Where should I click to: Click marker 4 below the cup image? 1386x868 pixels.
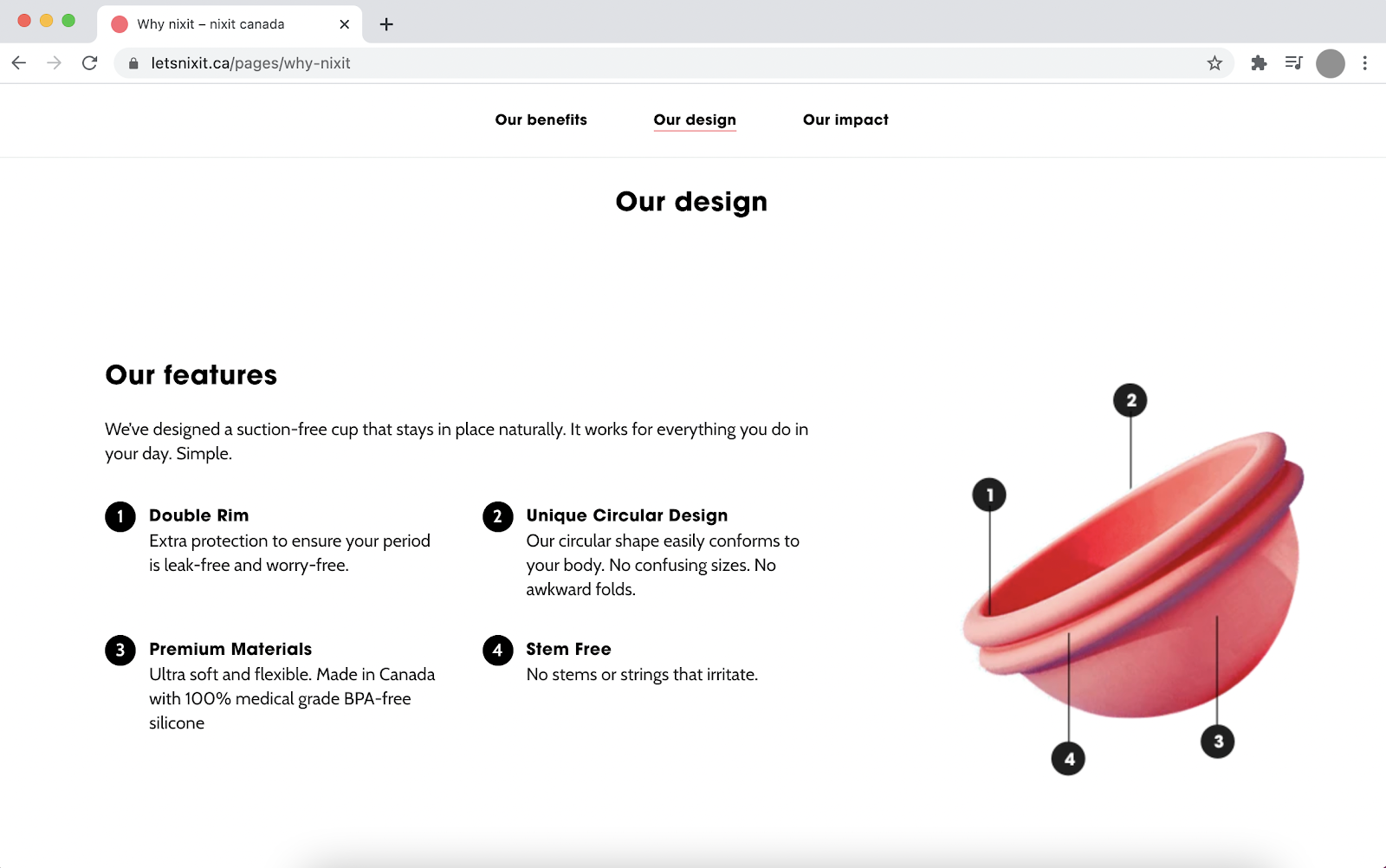pos(1069,759)
